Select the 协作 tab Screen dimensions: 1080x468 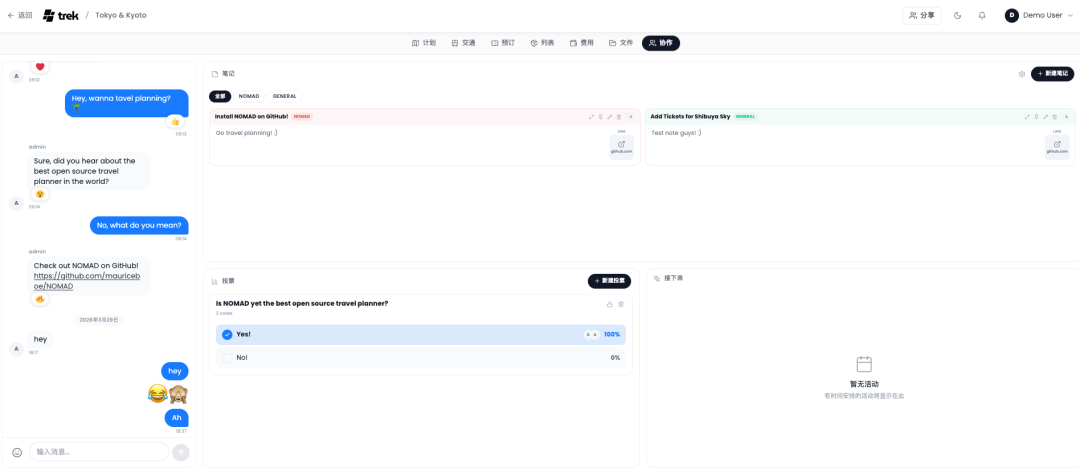[x=661, y=43]
